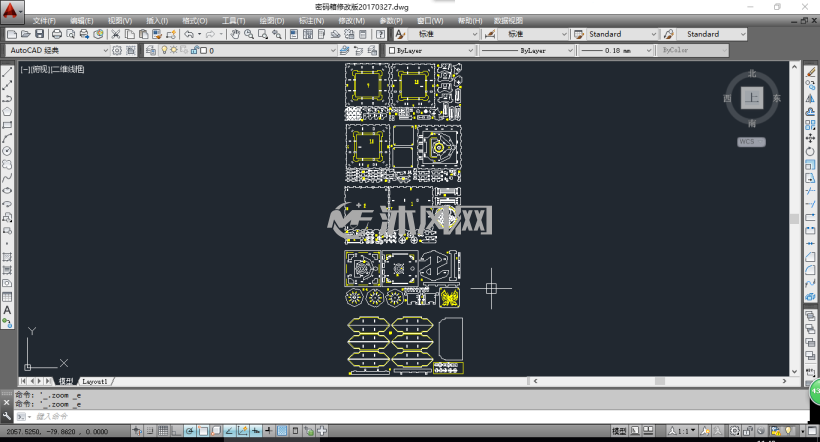Open the AutoCAD application A menu button
The height and width of the screenshot is (442, 820).
(x=11, y=11)
